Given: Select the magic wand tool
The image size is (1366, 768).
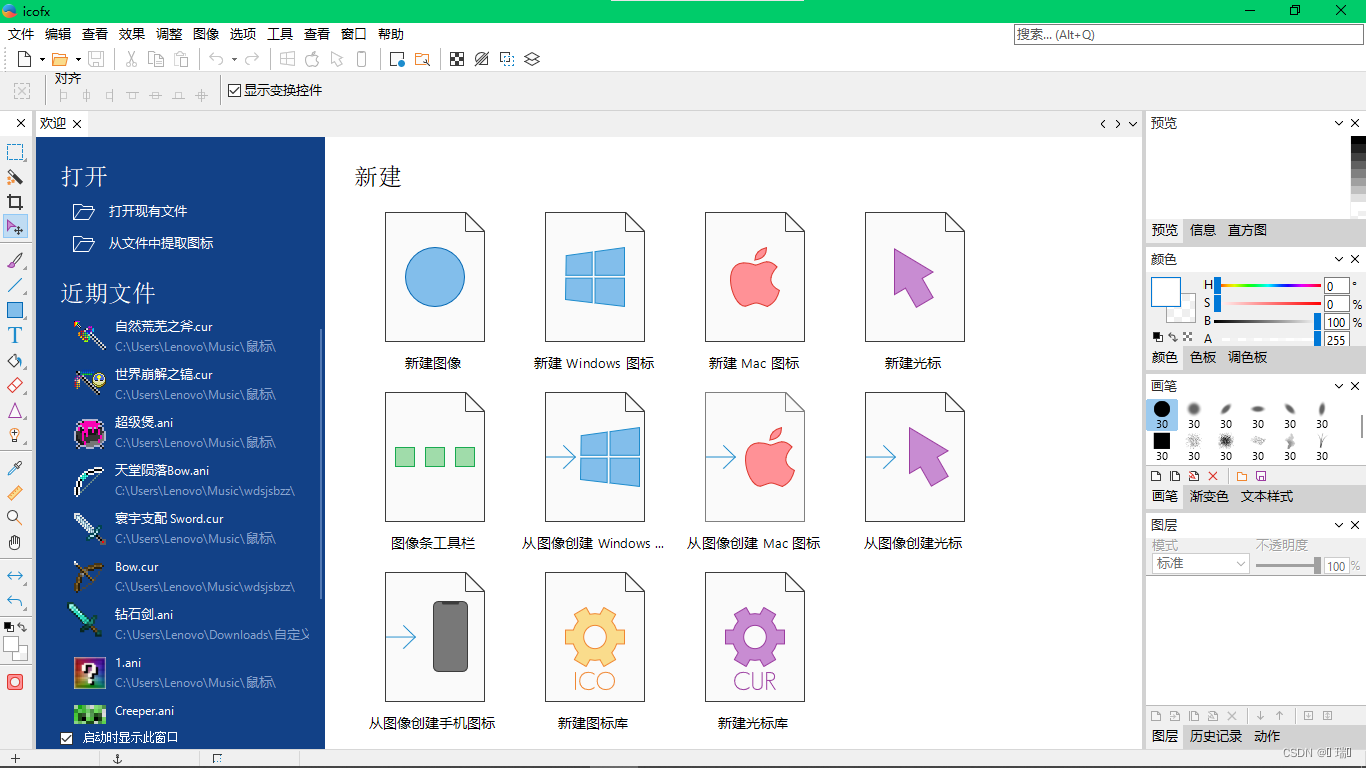Looking at the screenshot, I should [15, 177].
